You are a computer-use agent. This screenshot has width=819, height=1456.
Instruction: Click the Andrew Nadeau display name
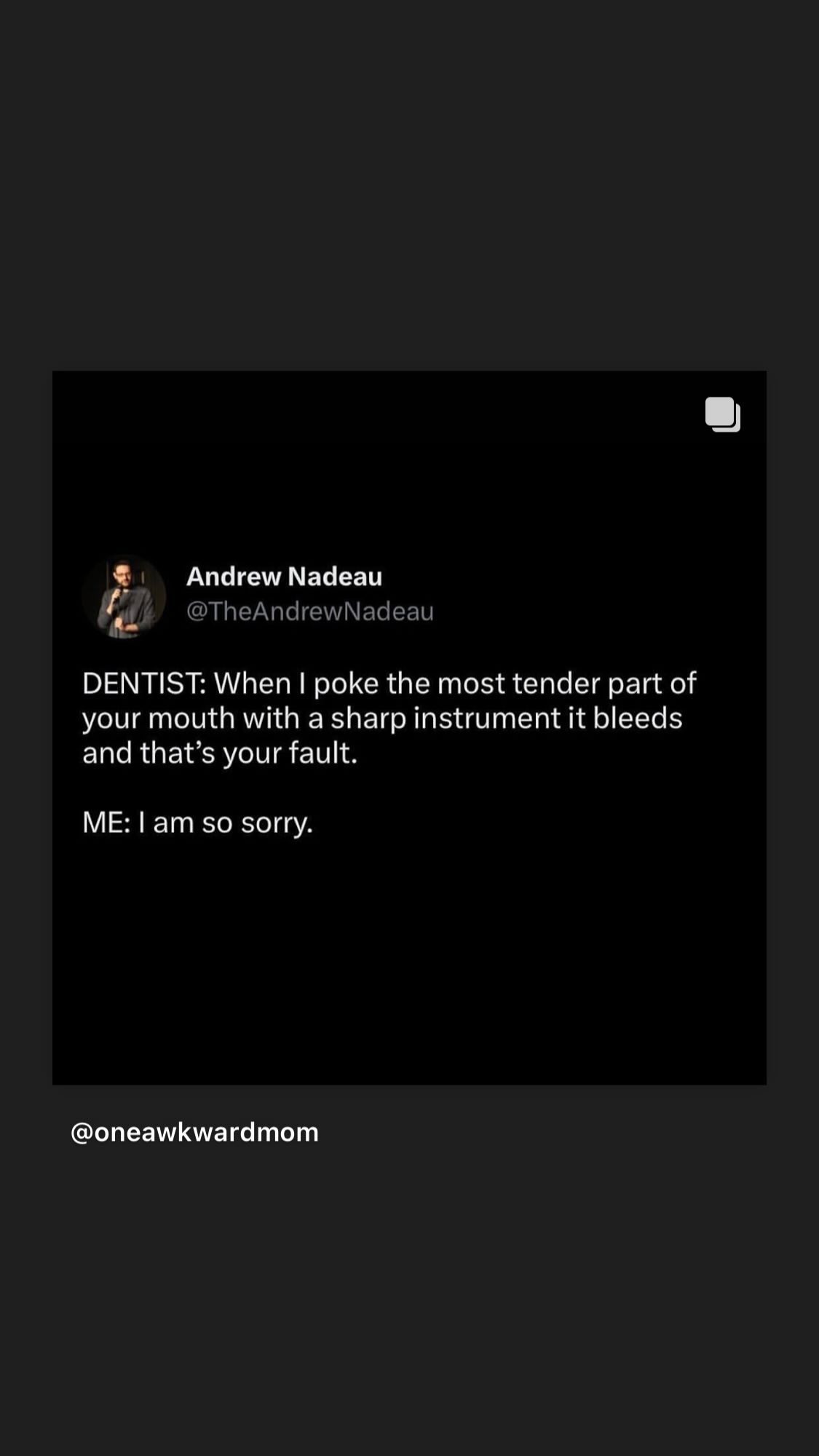[284, 577]
